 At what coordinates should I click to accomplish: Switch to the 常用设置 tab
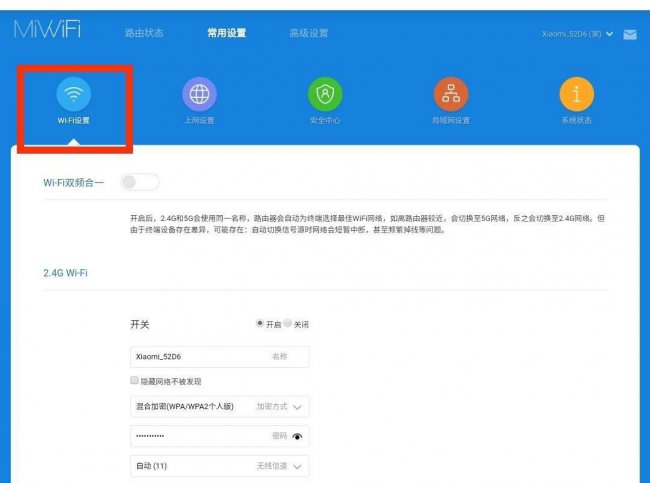(x=227, y=33)
